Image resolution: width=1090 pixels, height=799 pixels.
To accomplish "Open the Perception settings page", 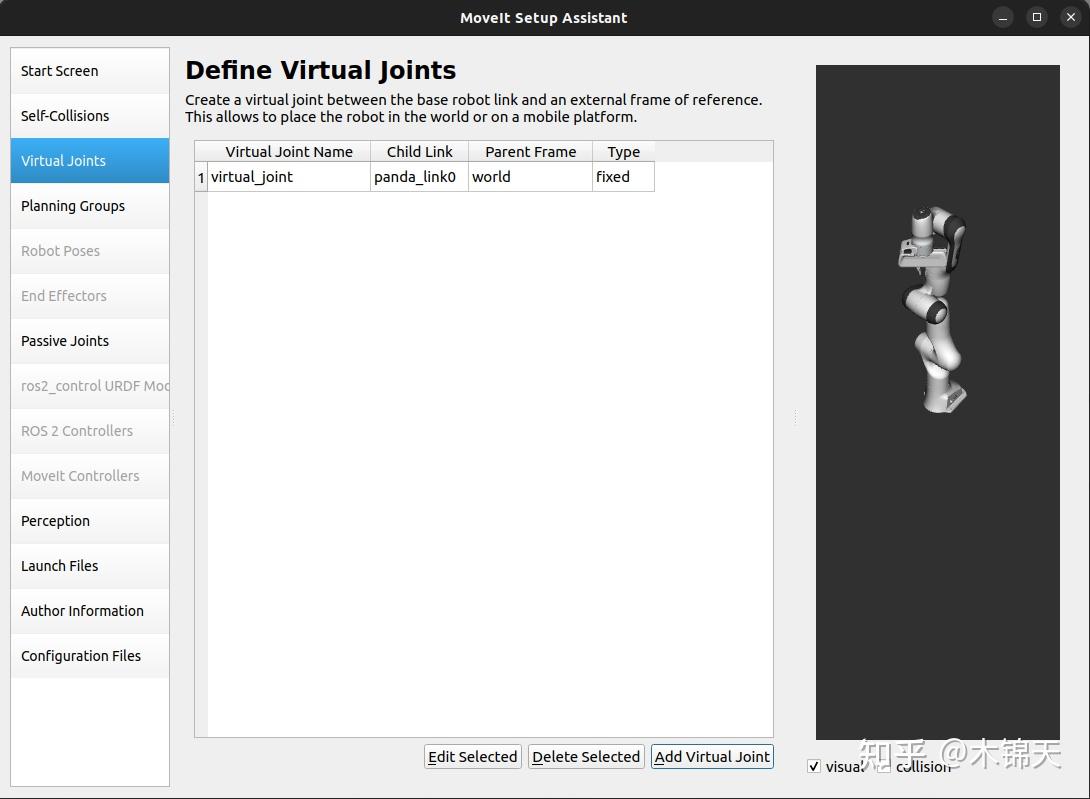I will 55,520.
